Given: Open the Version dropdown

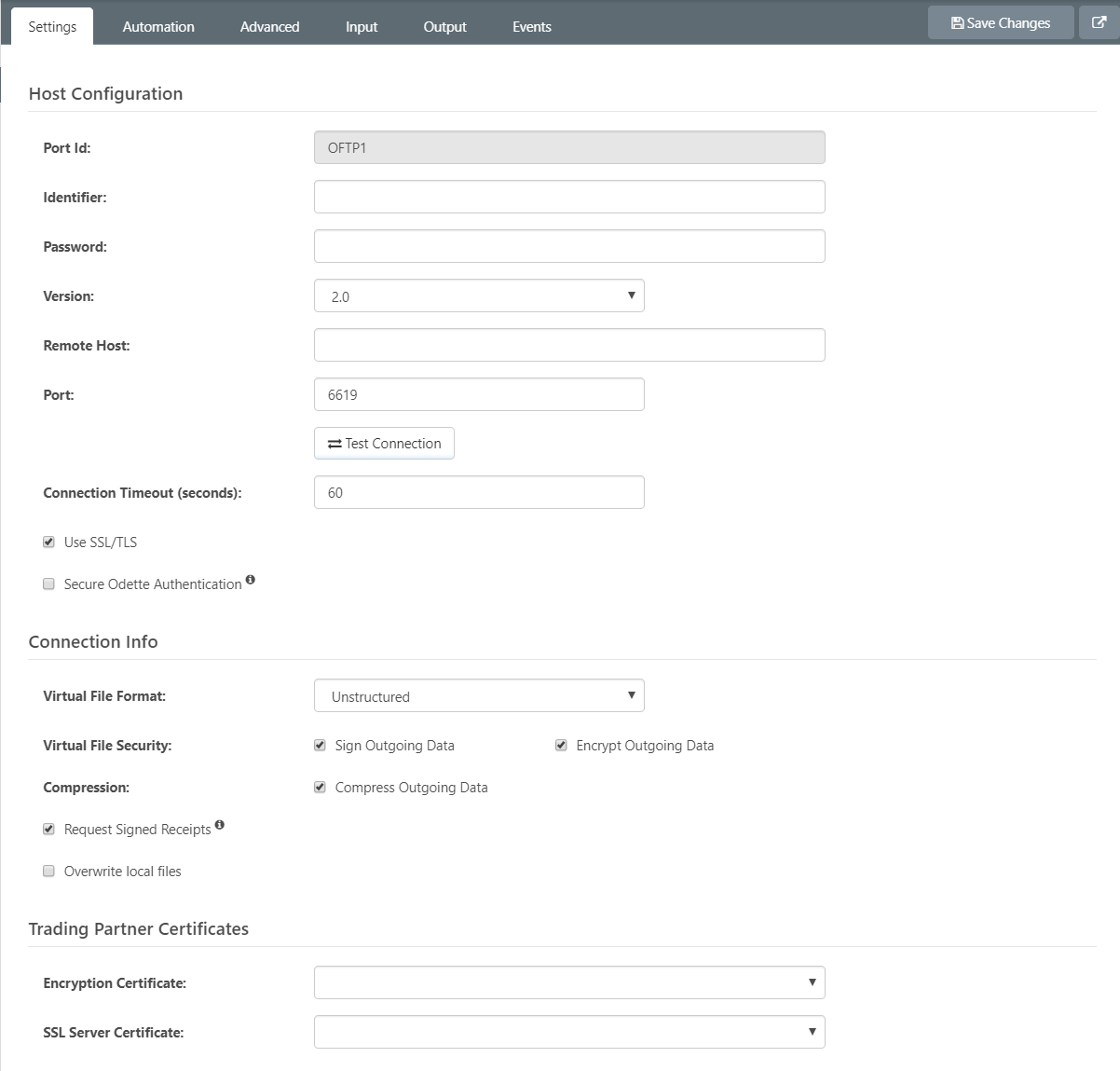Looking at the screenshot, I should coord(479,295).
